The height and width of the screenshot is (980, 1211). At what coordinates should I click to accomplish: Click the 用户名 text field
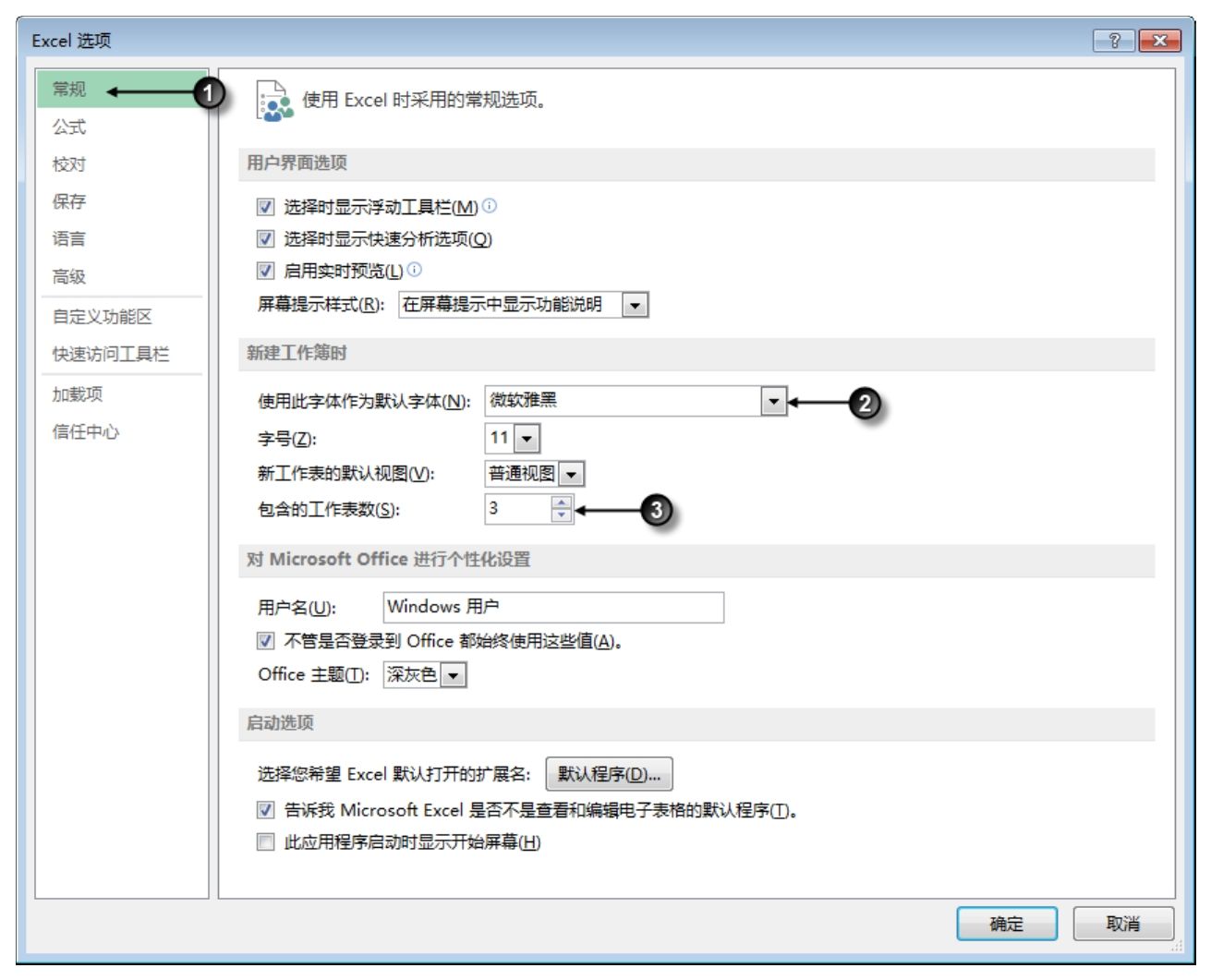[x=552, y=607]
